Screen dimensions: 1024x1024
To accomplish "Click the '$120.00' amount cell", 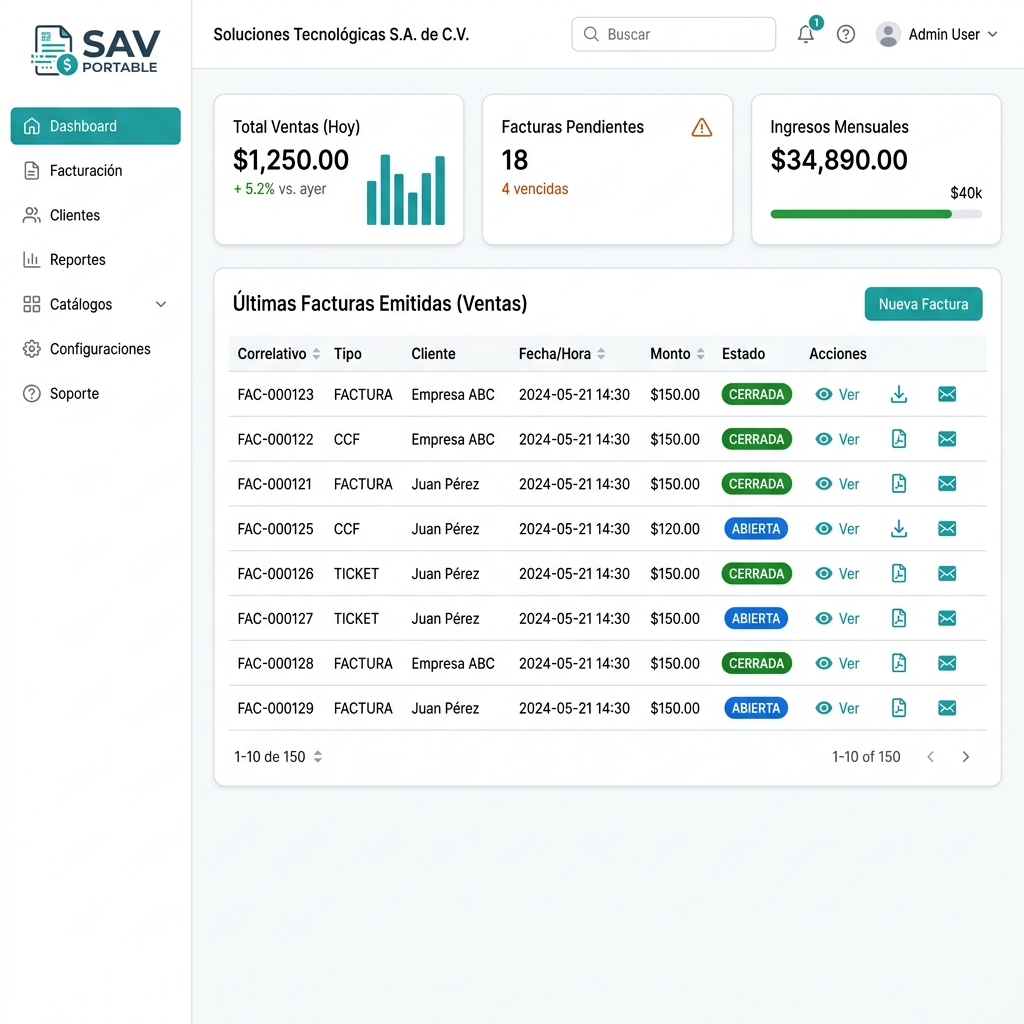I will (675, 529).
